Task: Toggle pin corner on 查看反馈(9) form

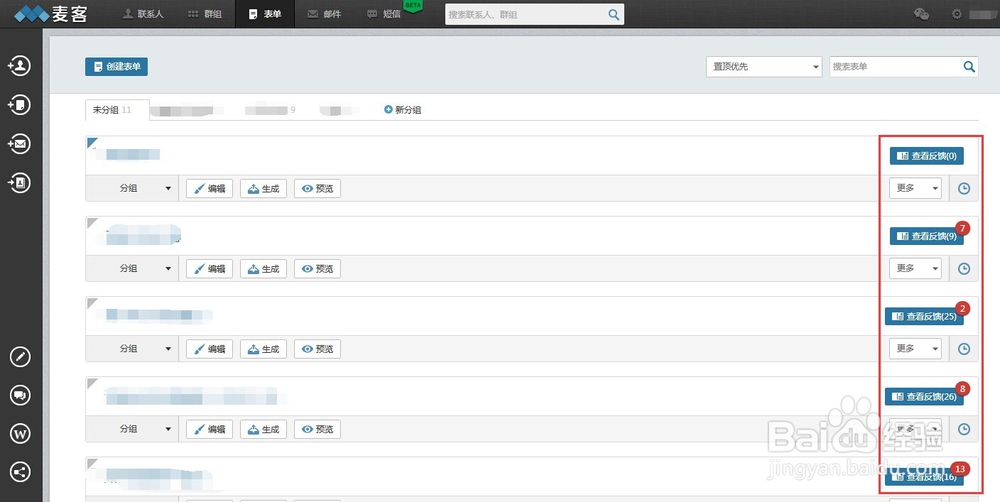Action: pos(91,222)
